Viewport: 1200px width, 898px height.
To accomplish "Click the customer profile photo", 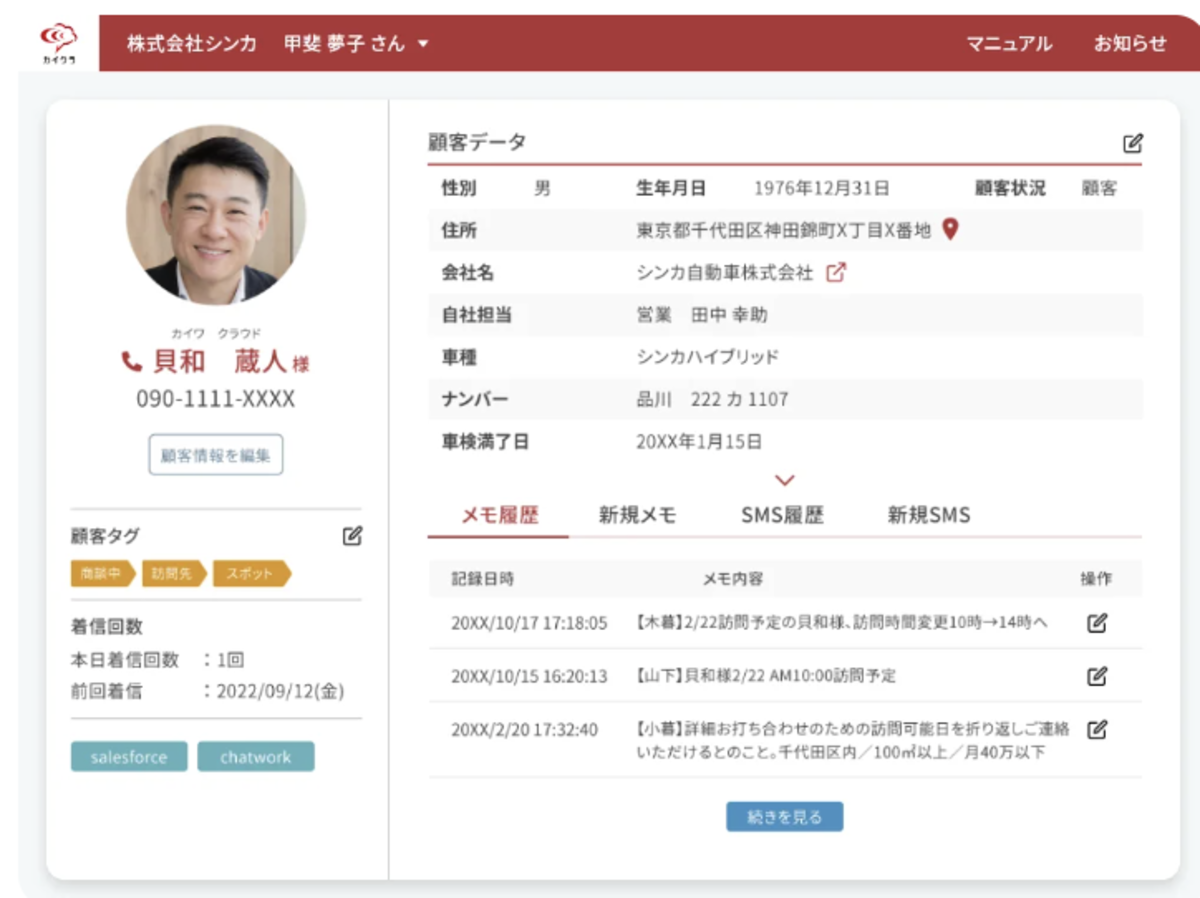I will click(x=216, y=215).
